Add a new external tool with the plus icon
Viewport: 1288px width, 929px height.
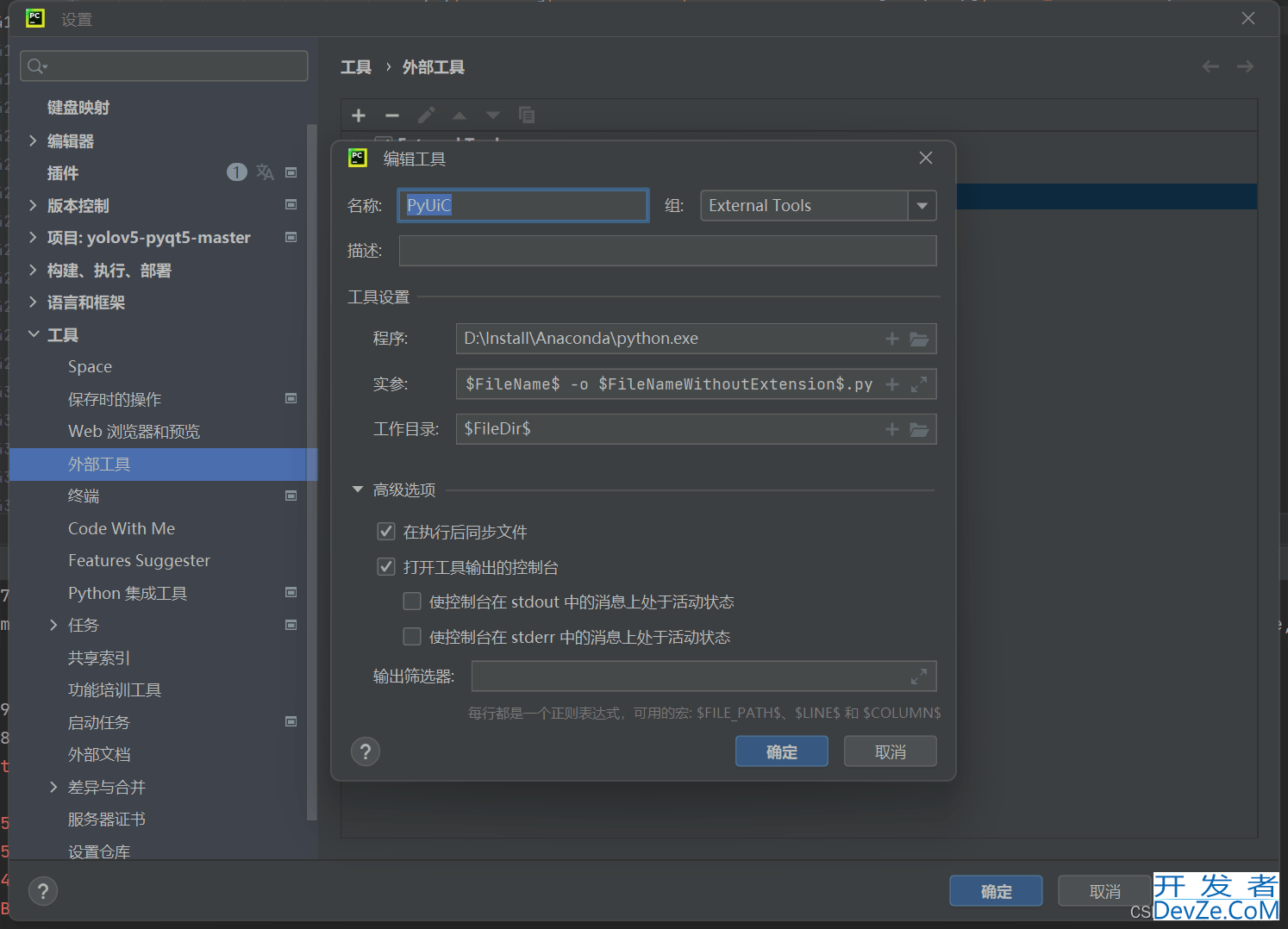359,115
